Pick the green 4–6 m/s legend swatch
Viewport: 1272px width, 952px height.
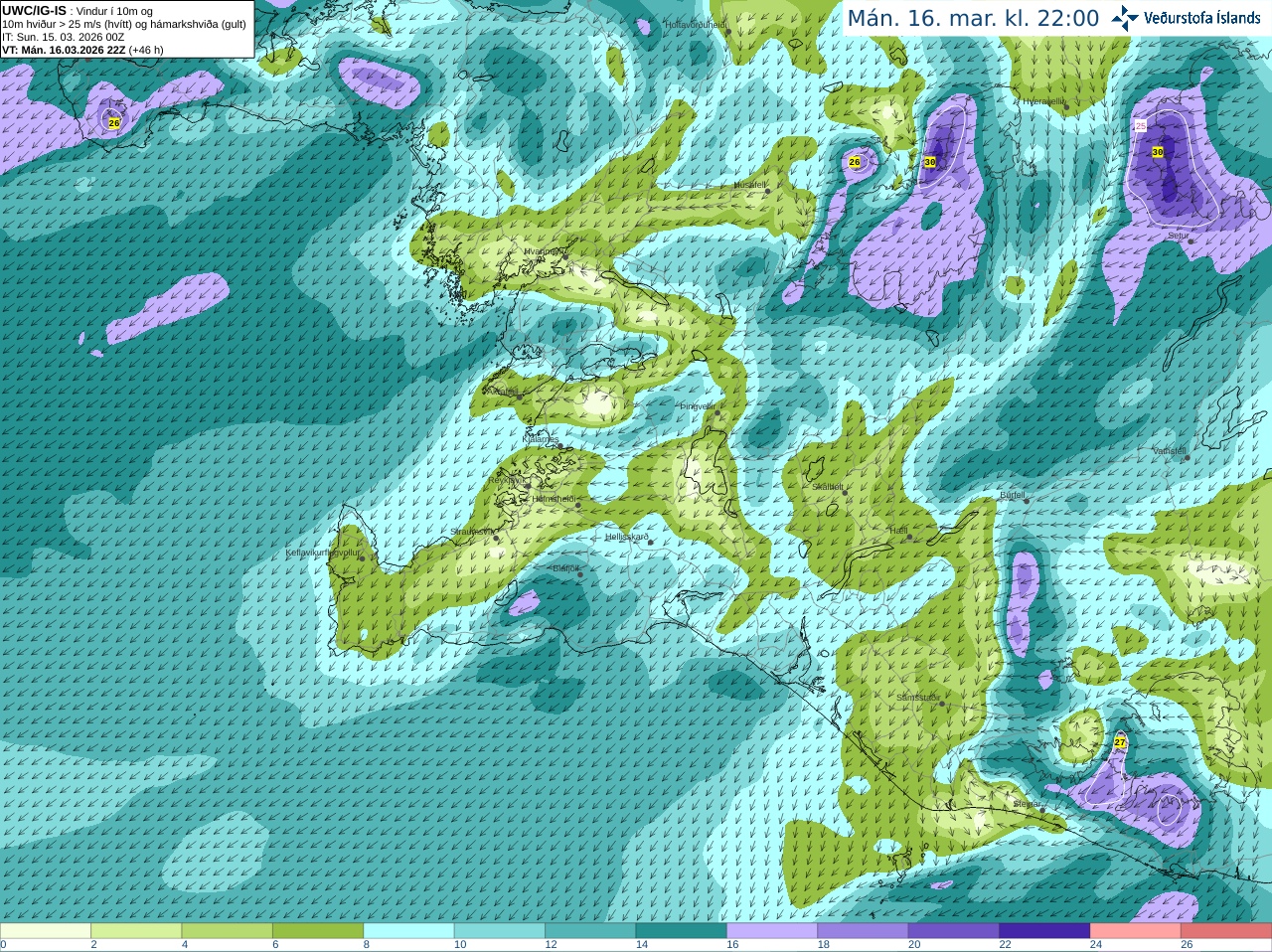pos(228,931)
